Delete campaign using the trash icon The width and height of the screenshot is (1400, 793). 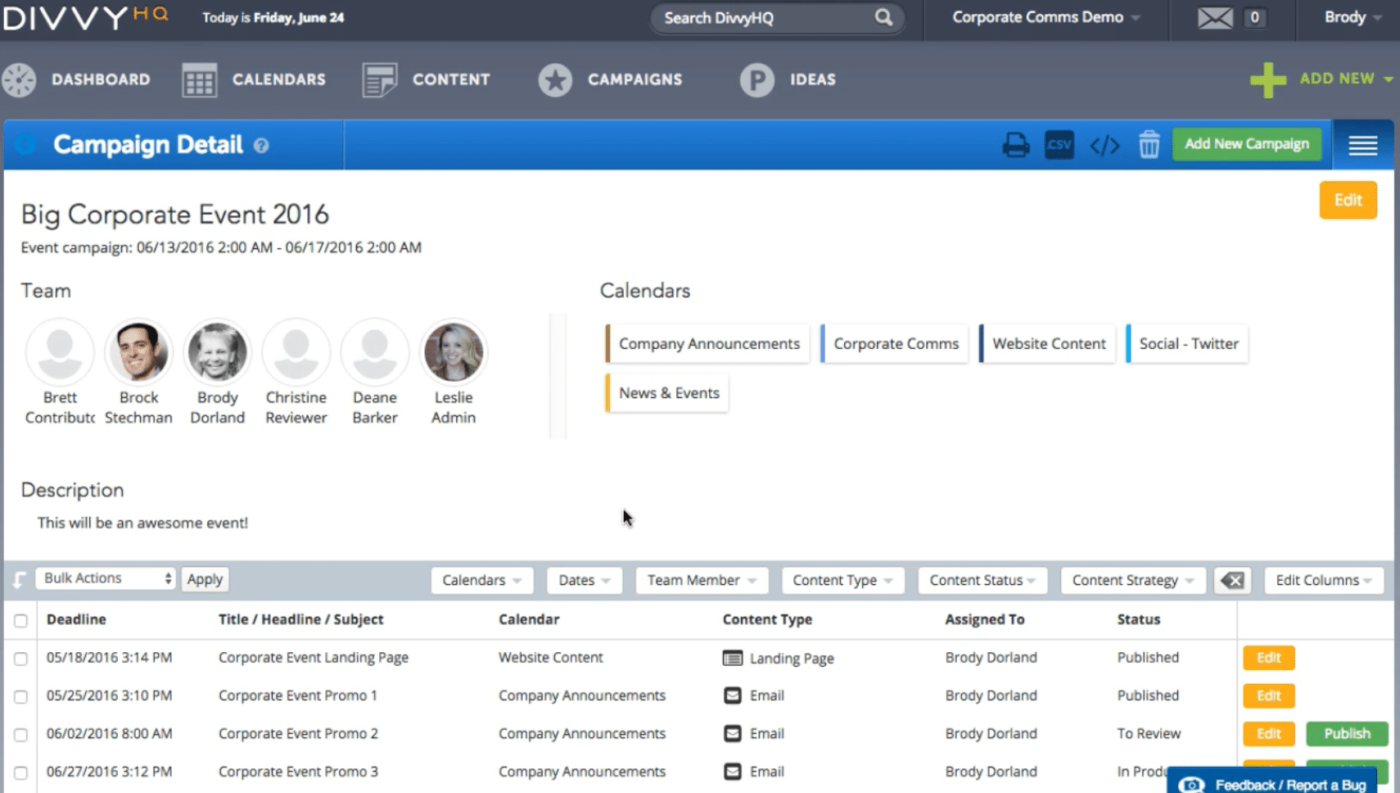pyautogui.click(x=1149, y=144)
